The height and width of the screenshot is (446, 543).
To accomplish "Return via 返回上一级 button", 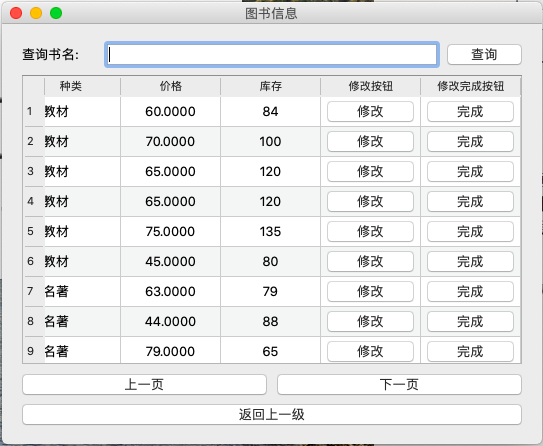I will click(x=272, y=414).
